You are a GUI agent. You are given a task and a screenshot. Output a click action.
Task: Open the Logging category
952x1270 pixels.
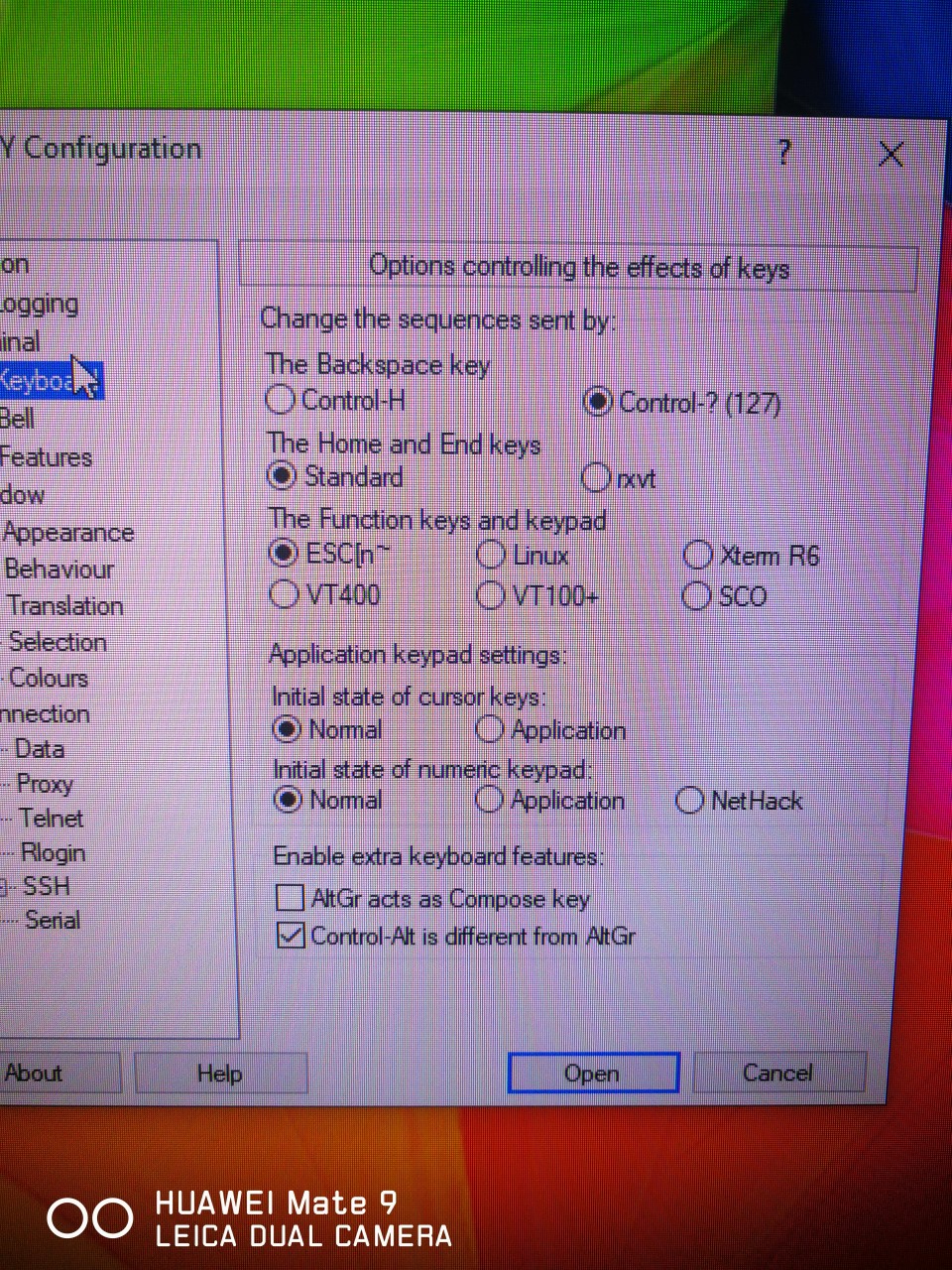pyautogui.click(x=39, y=304)
